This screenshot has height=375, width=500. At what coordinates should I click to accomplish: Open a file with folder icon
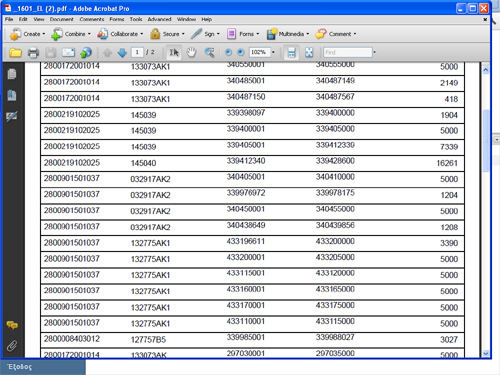15,53
